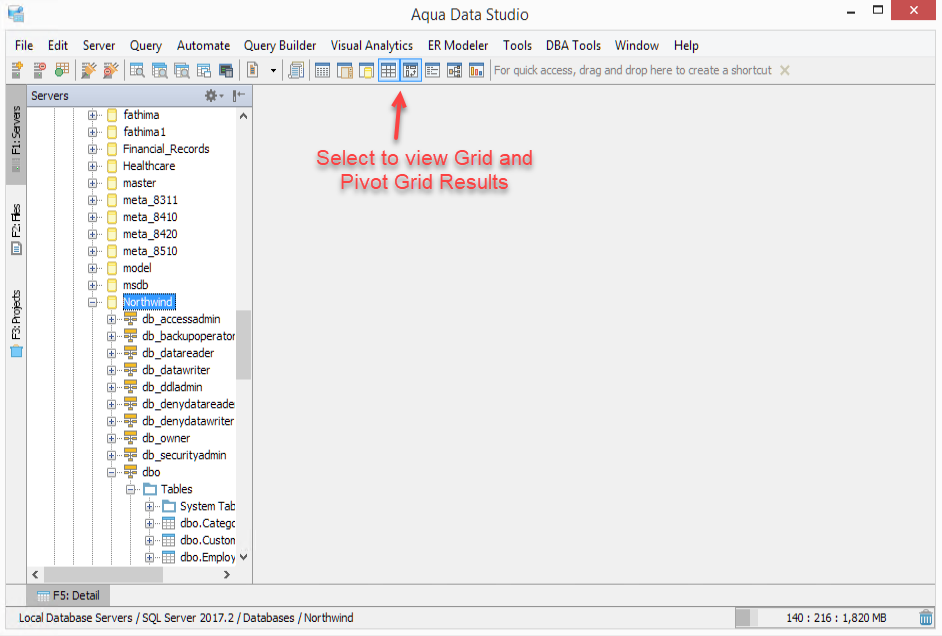Select the dbo.Employees table row

[207, 557]
